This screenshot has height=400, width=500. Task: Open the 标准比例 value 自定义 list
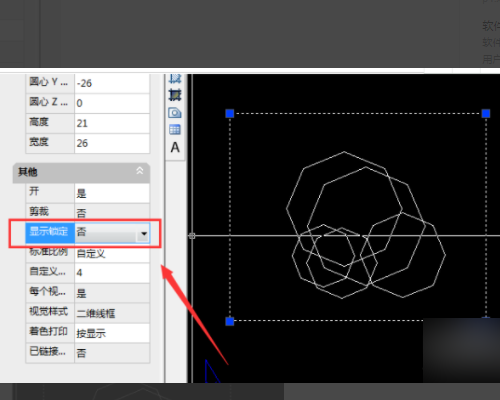point(112,253)
